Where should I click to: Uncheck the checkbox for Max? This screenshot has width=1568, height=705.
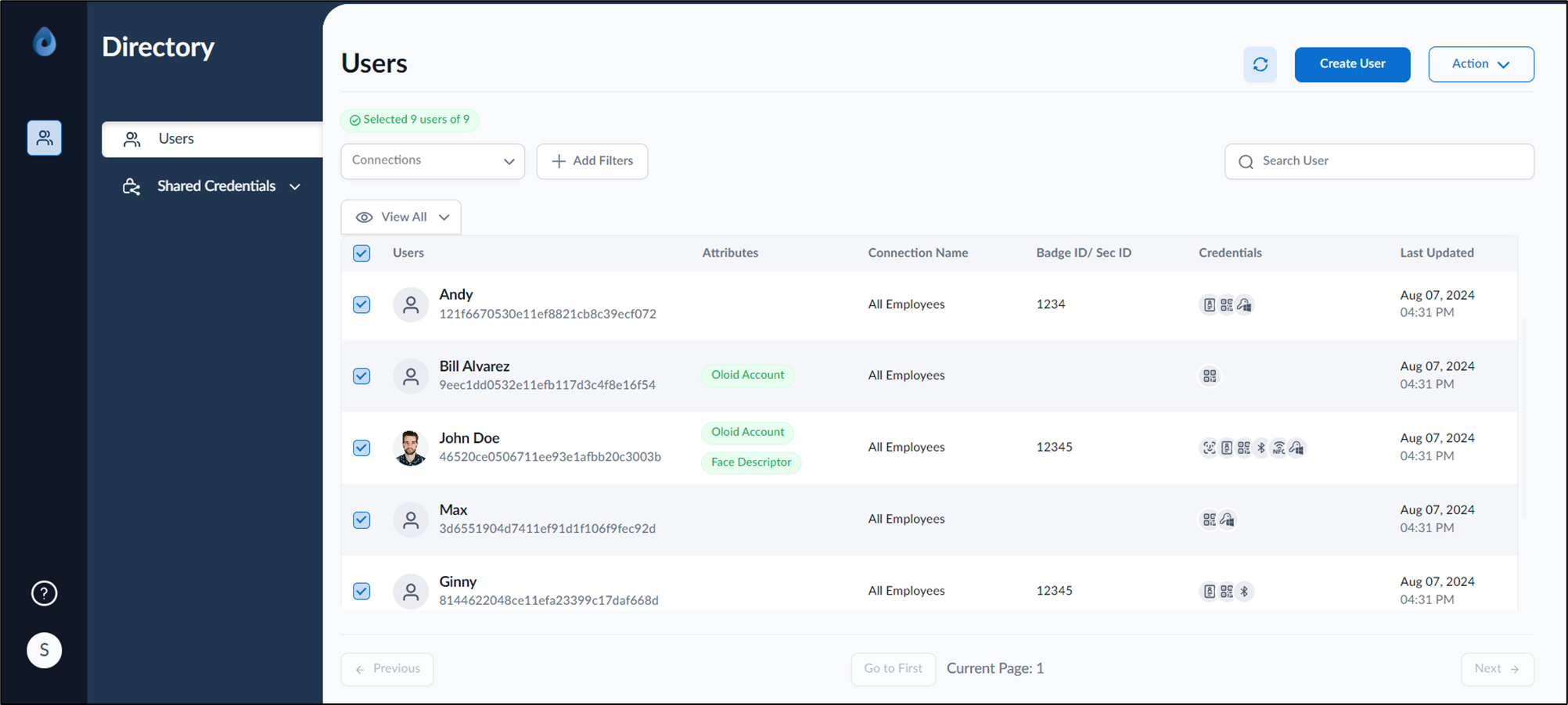(361, 520)
